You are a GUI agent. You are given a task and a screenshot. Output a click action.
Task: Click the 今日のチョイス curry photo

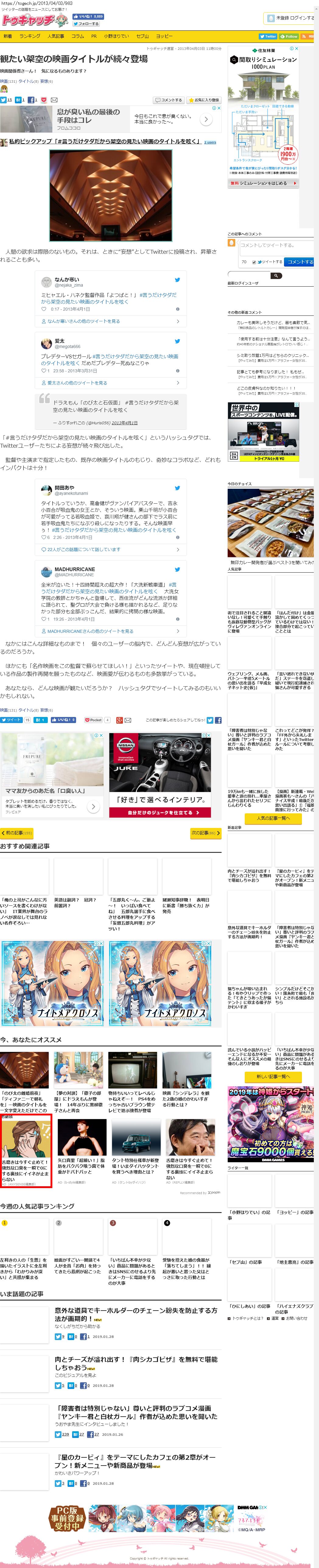tap(271, 523)
